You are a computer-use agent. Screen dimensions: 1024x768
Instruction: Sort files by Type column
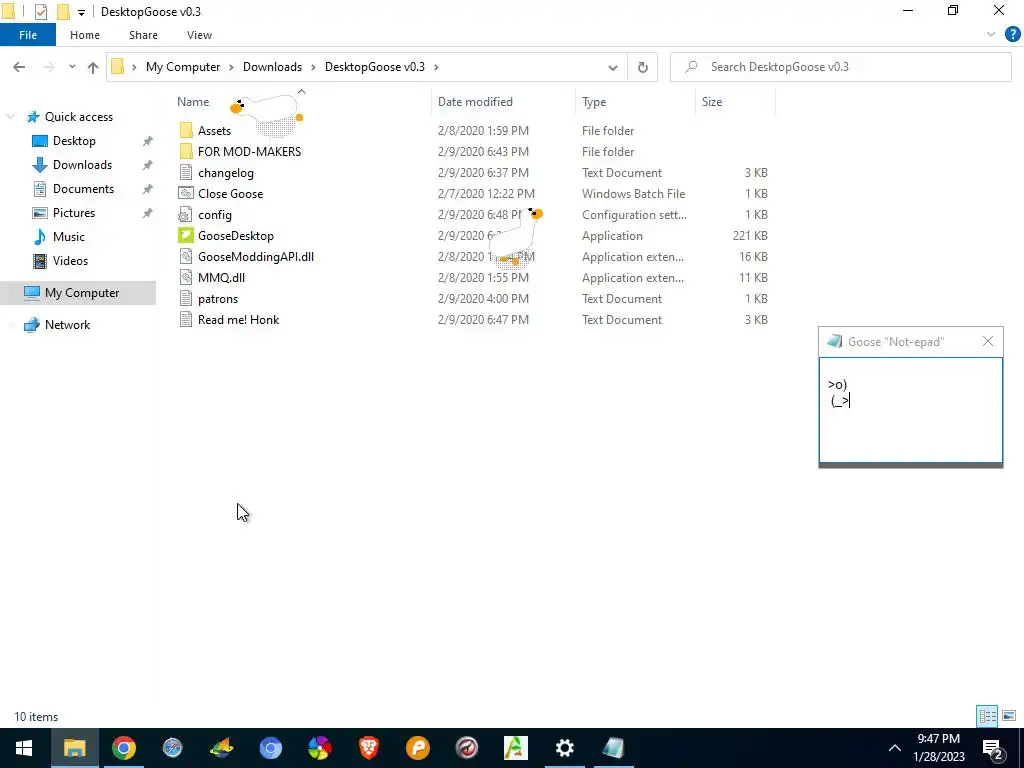click(594, 102)
